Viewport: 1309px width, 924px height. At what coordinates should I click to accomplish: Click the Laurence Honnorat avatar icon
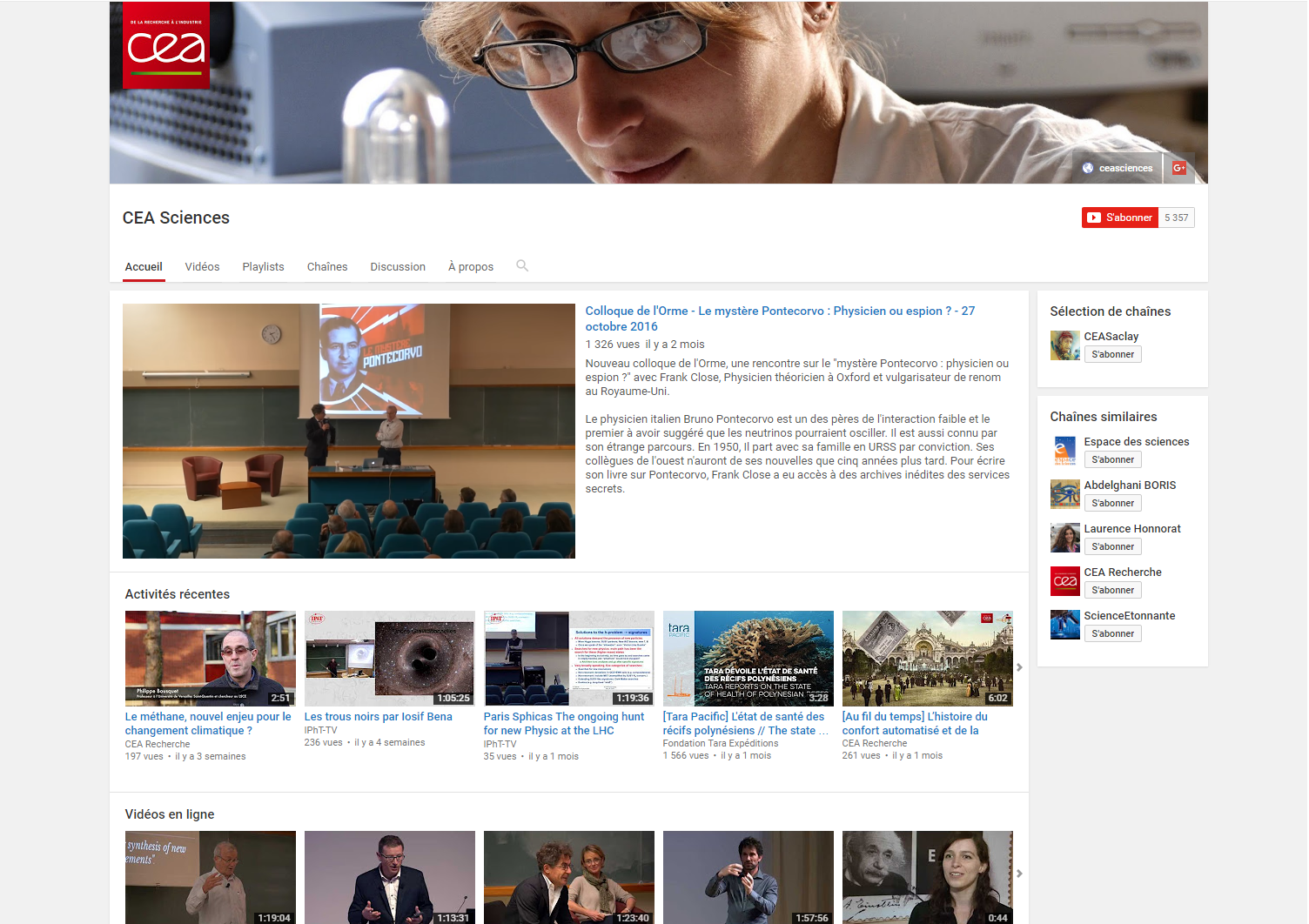point(1064,538)
